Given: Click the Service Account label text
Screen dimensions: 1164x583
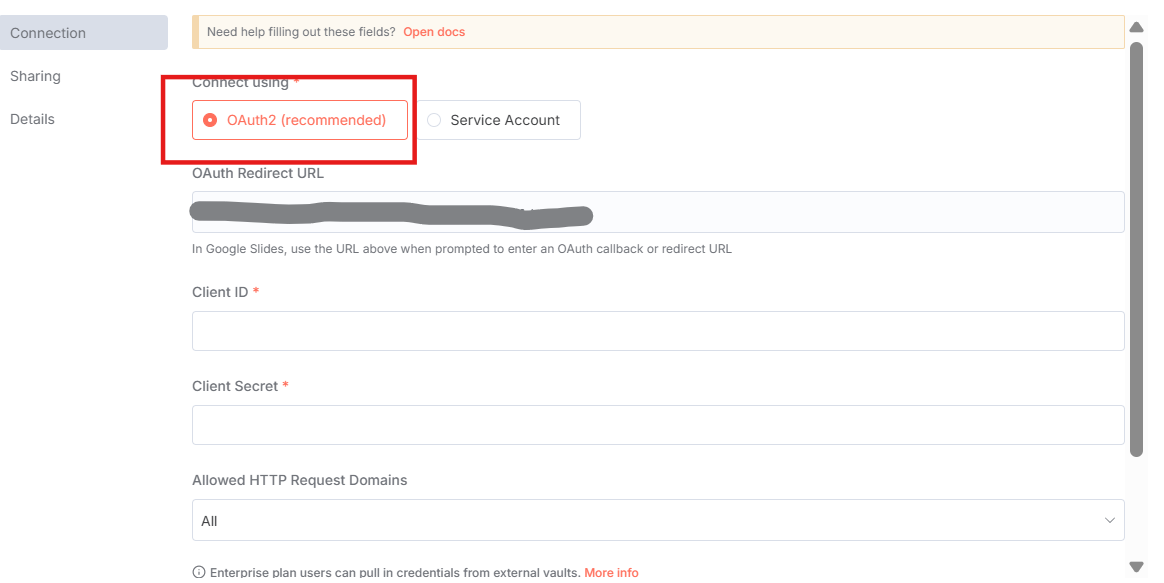Looking at the screenshot, I should point(505,120).
